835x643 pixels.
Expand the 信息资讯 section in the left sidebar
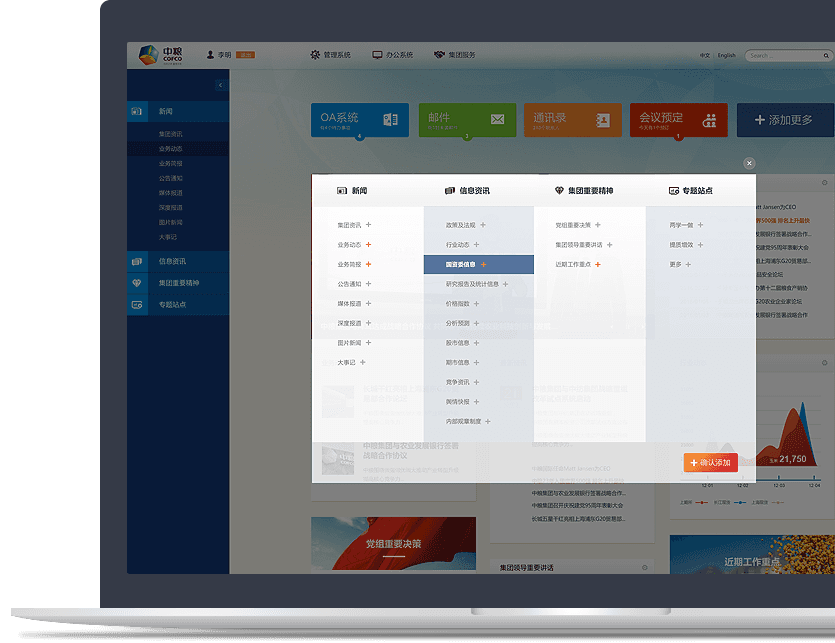click(171, 261)
